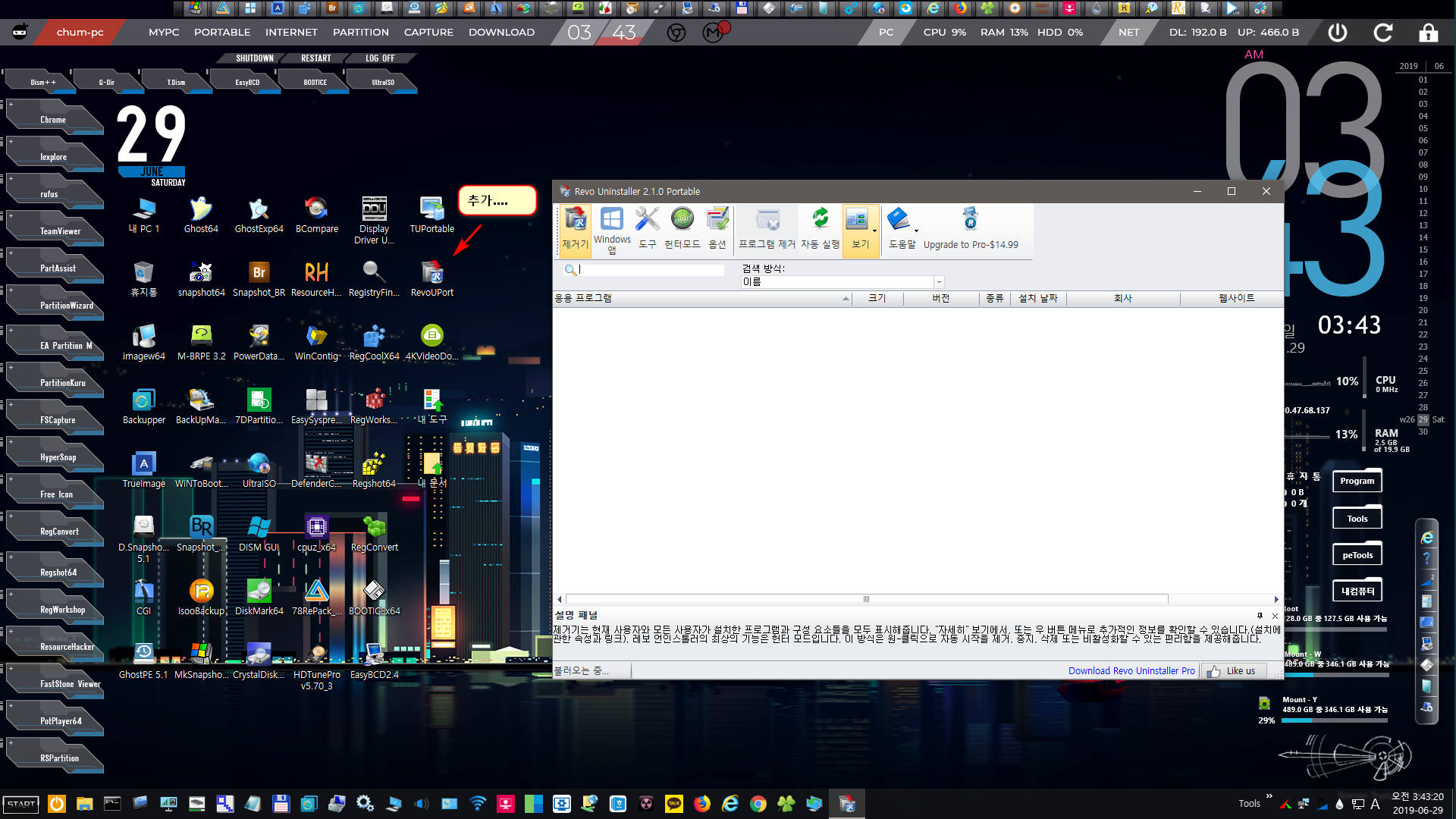Screen dimensions: 1456x819
Task: Open TrueImage desktop icon
Action: [x=143, y=470]
